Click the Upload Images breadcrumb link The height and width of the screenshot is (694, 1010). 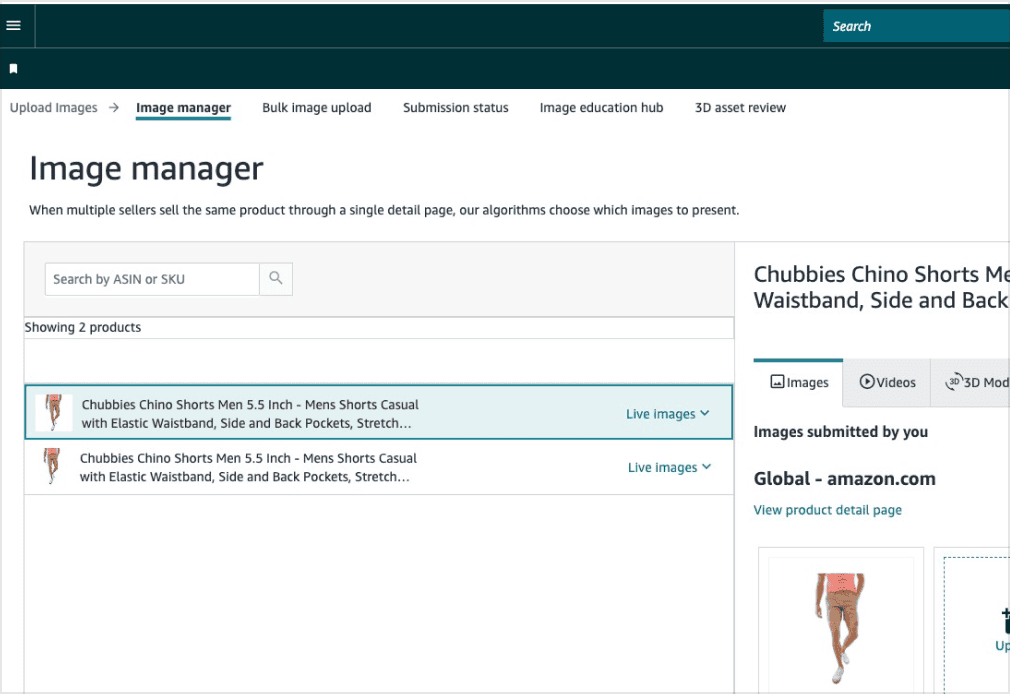[54, 108]
